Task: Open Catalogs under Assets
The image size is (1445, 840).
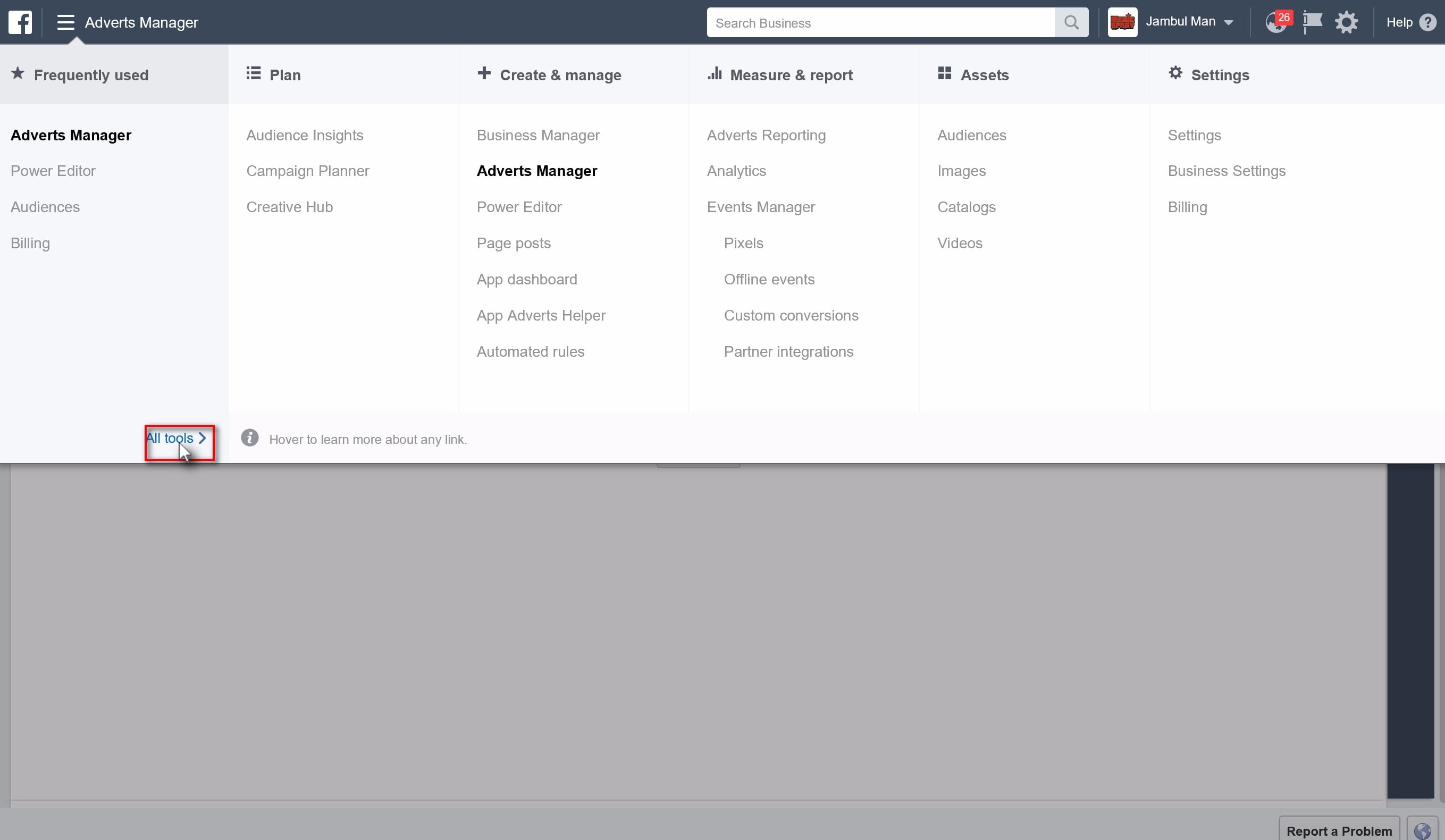Action: point(966,207)
